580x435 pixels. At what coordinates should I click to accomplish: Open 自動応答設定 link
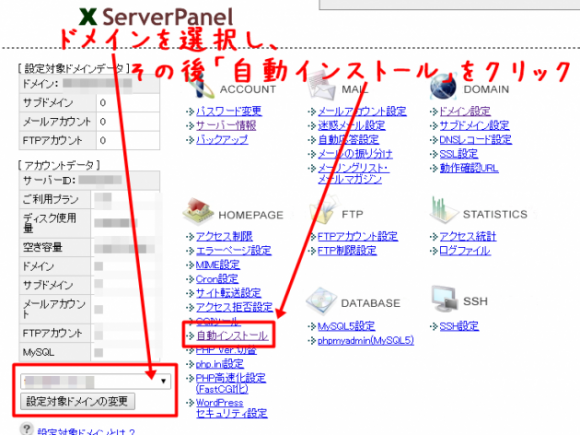[x=348, y=139]
